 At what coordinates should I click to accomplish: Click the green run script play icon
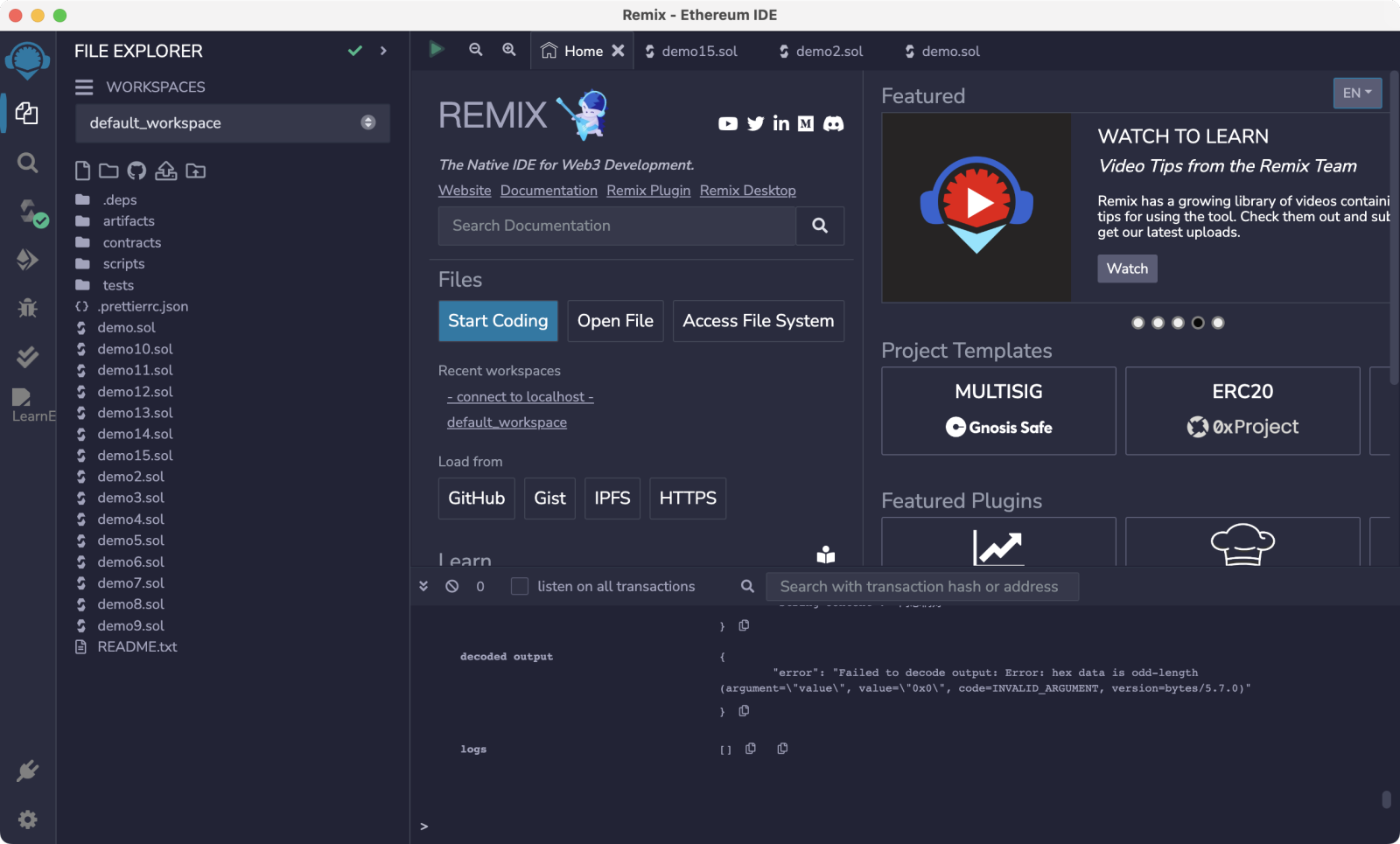pos(436,50)
